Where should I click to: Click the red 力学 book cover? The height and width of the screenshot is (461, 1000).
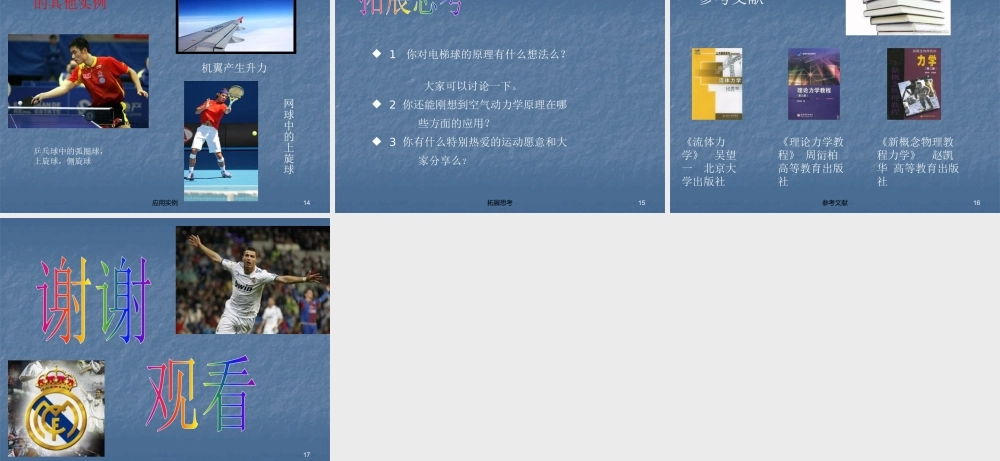click(x=913, y=84)
